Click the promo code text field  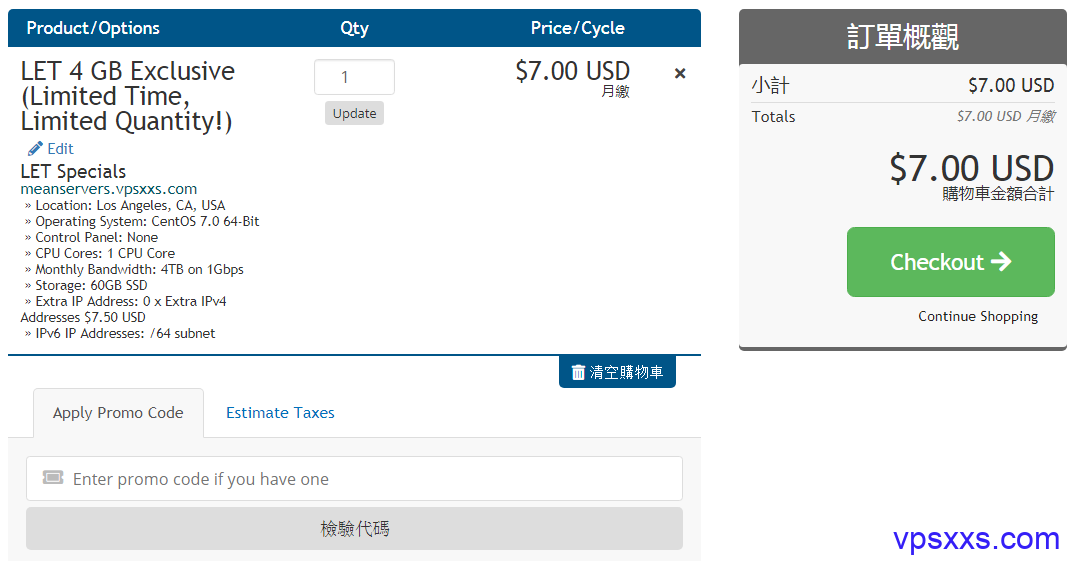click(355, 479)
